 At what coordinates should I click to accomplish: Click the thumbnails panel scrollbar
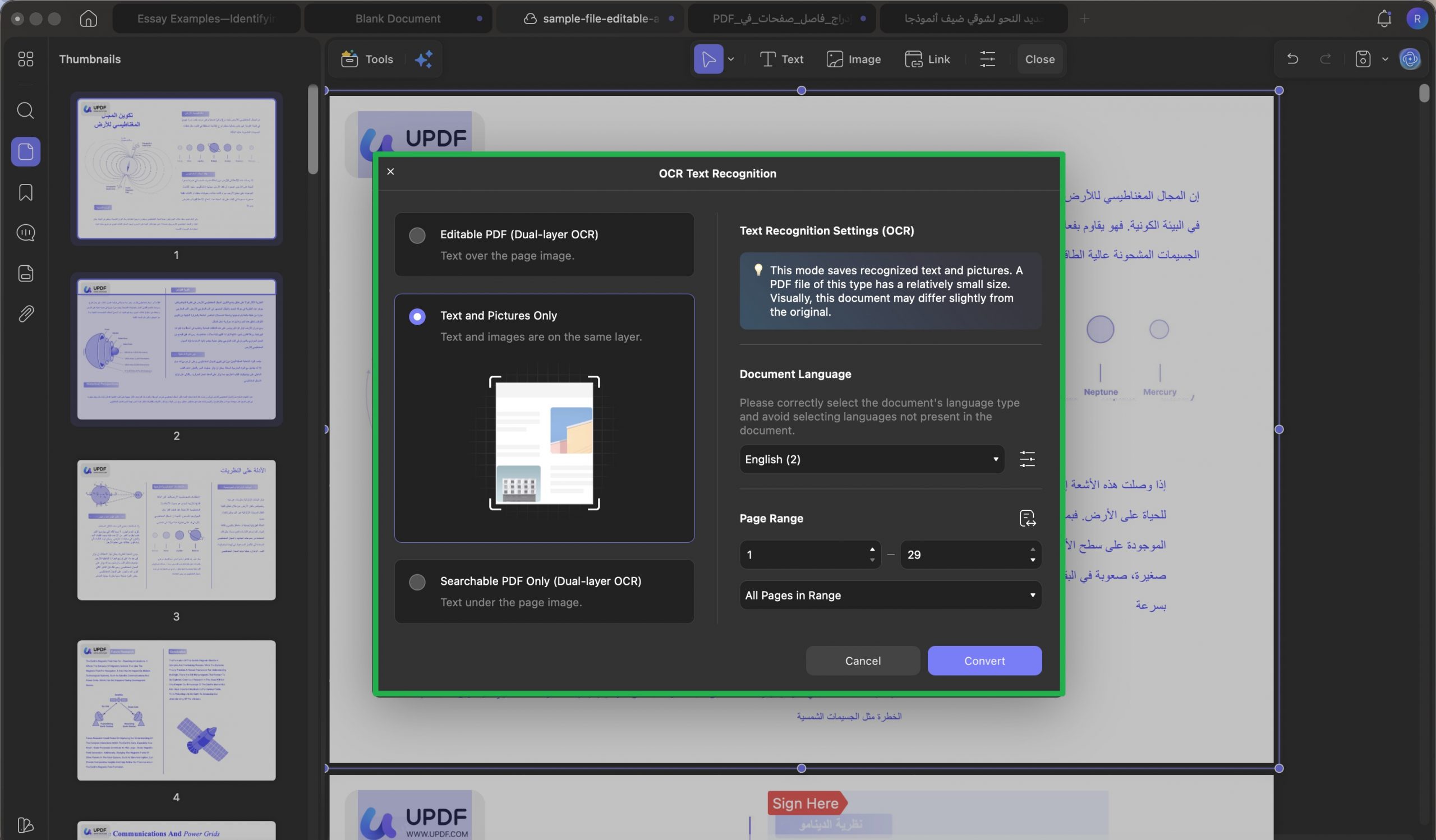tap(312, 130)
